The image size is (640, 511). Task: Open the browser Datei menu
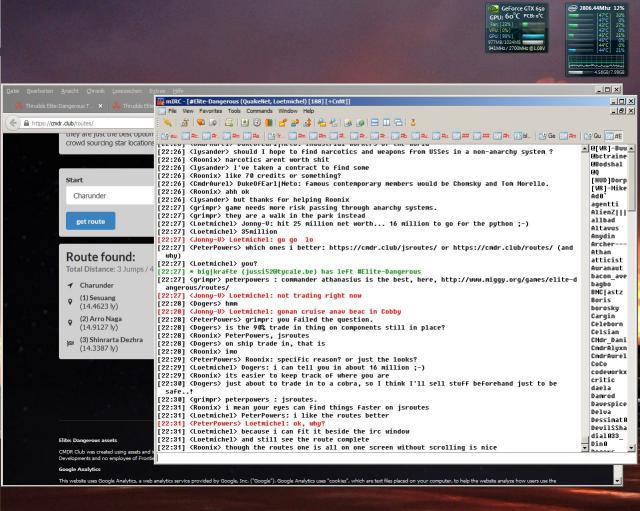[x=13, y=91]
